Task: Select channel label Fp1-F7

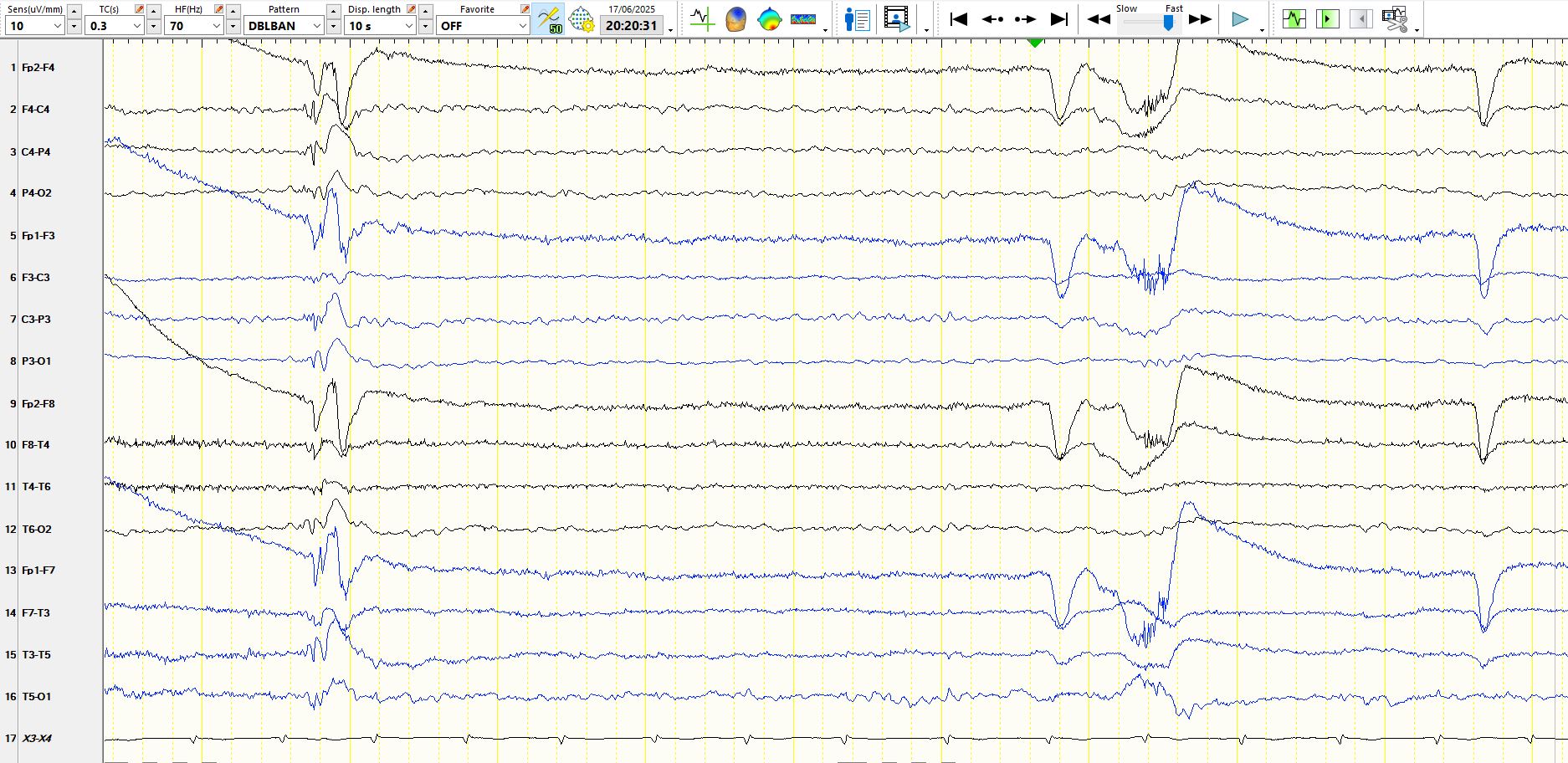Action: 38,571
